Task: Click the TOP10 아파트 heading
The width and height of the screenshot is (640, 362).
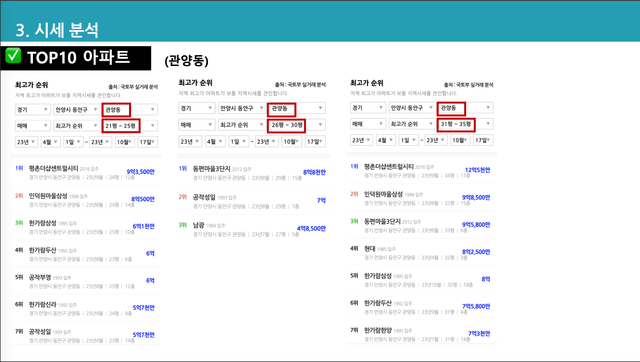Action: coord(78,57)
